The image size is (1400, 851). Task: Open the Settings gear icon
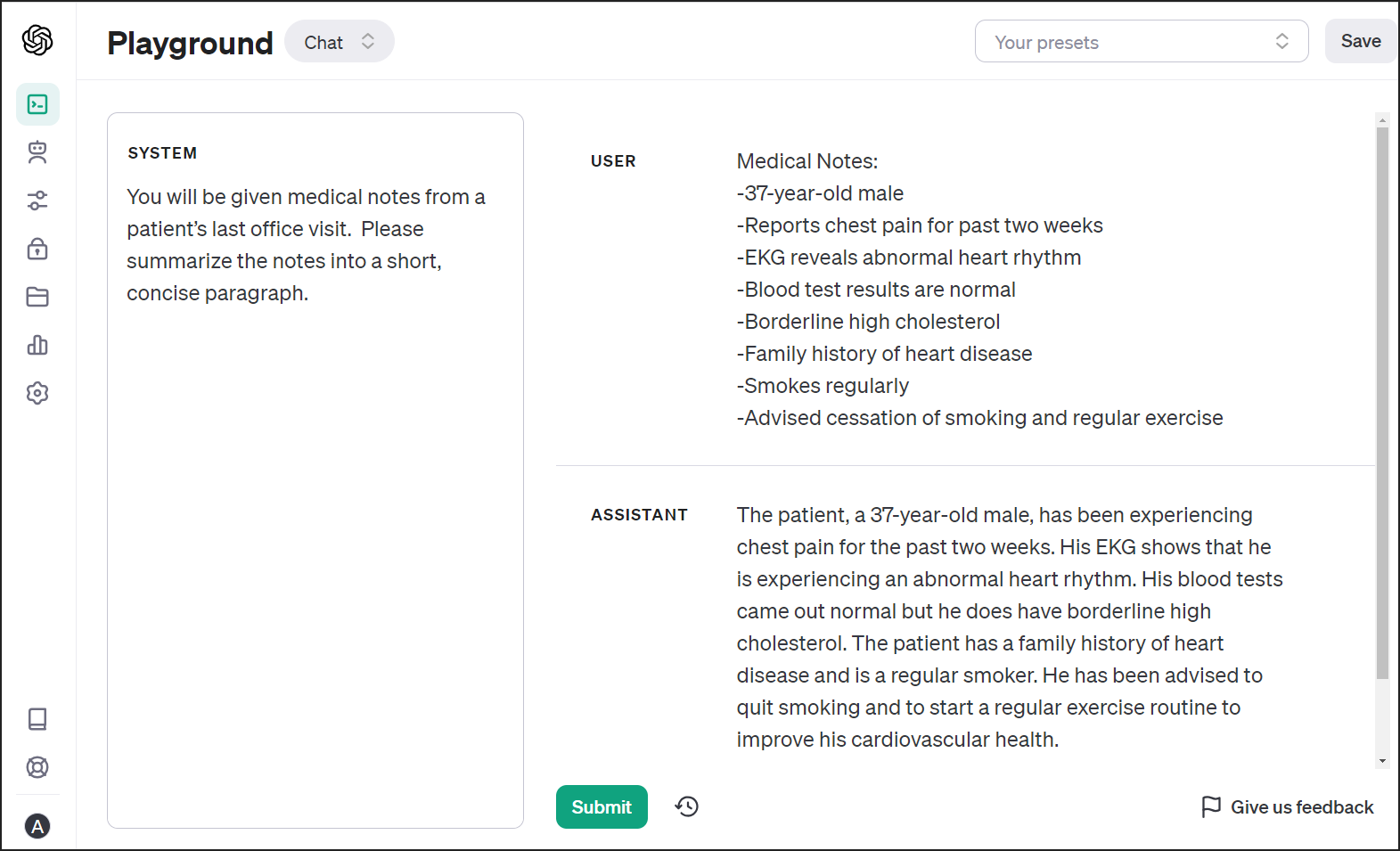37,393
